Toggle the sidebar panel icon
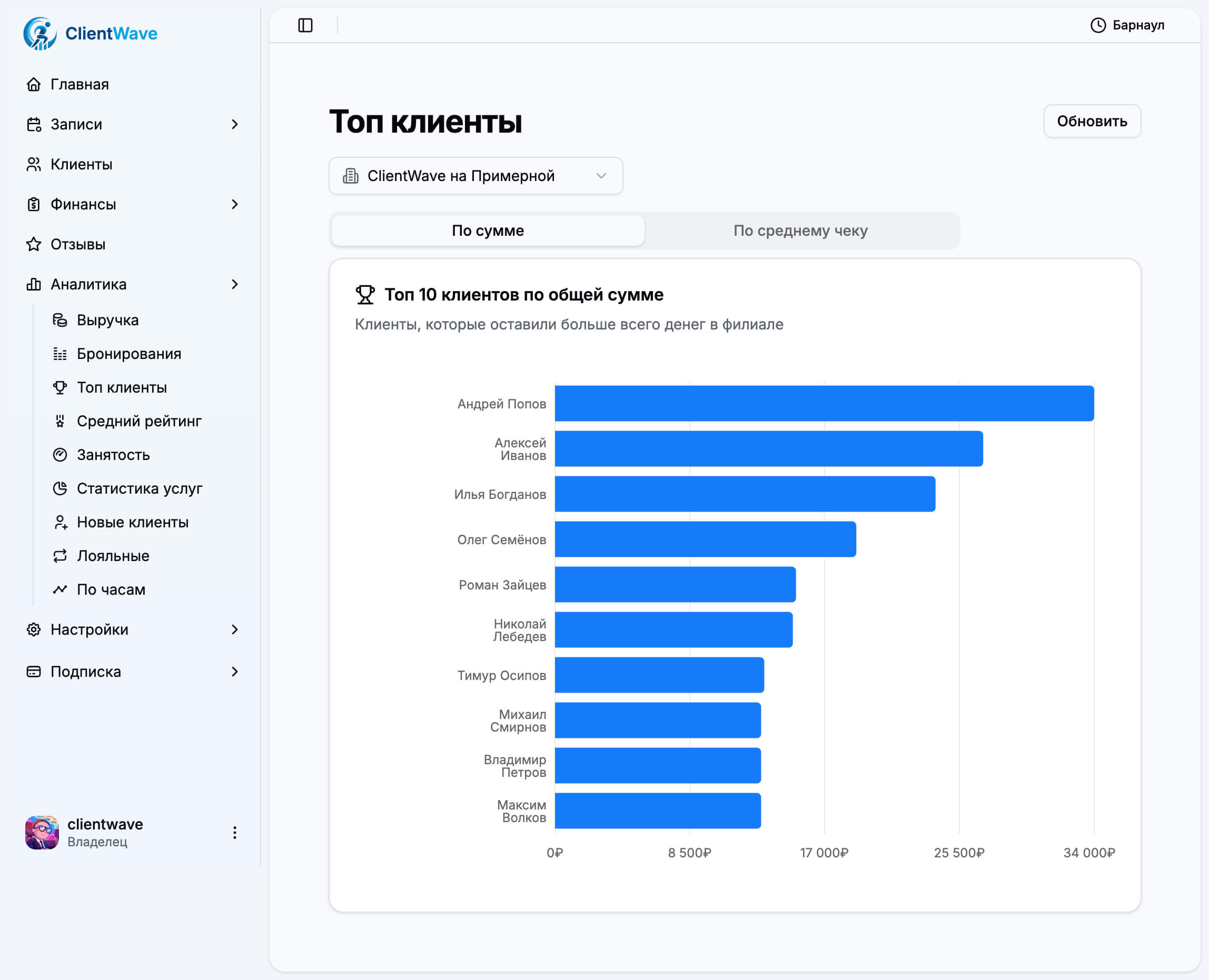The image size is (1209, 980). click(x=305, y=25)
